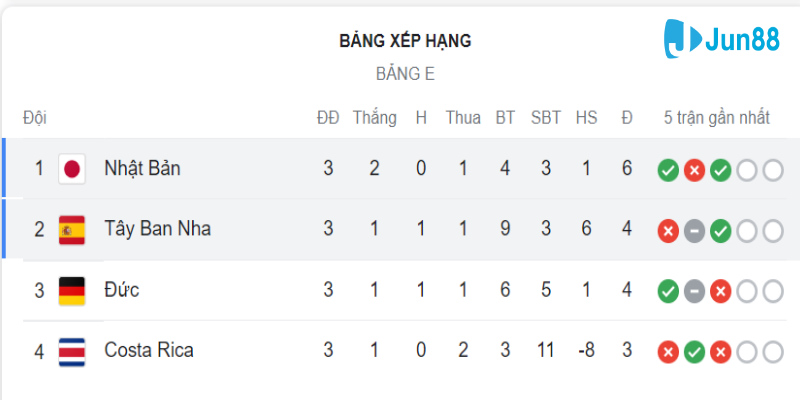Viewport: 800px width, 400px height.
Task: Click Đức's red loss icon
Action: 720,292
